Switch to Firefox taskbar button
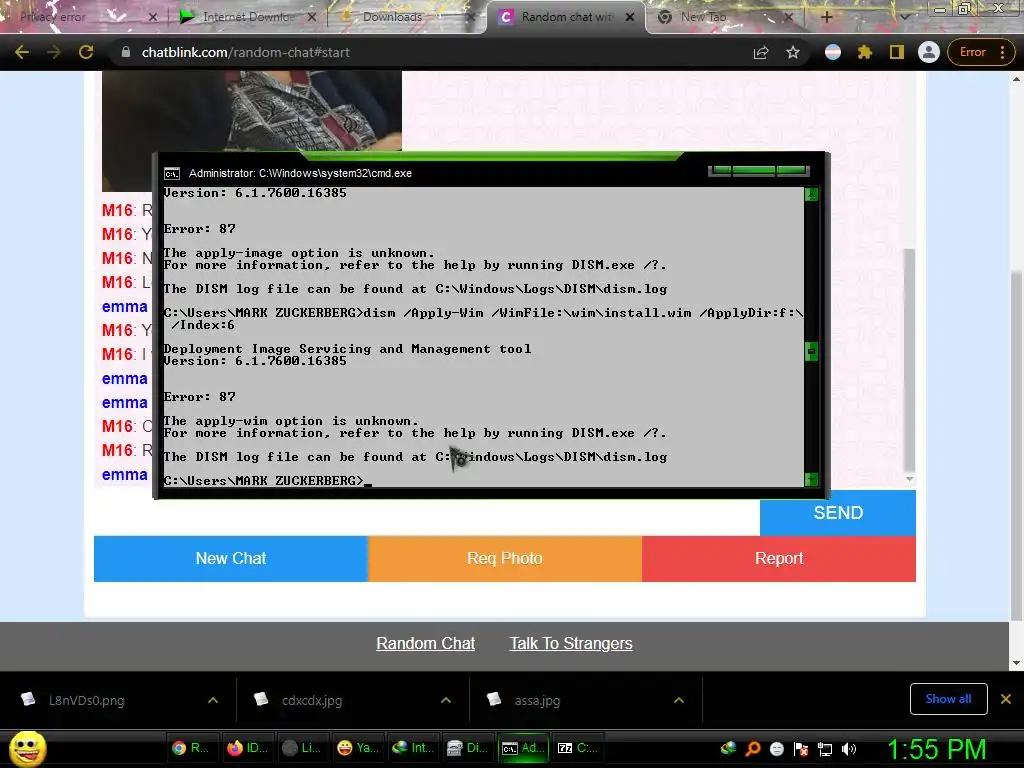This screenshot has height=768, width=1024. coord(246,748)
